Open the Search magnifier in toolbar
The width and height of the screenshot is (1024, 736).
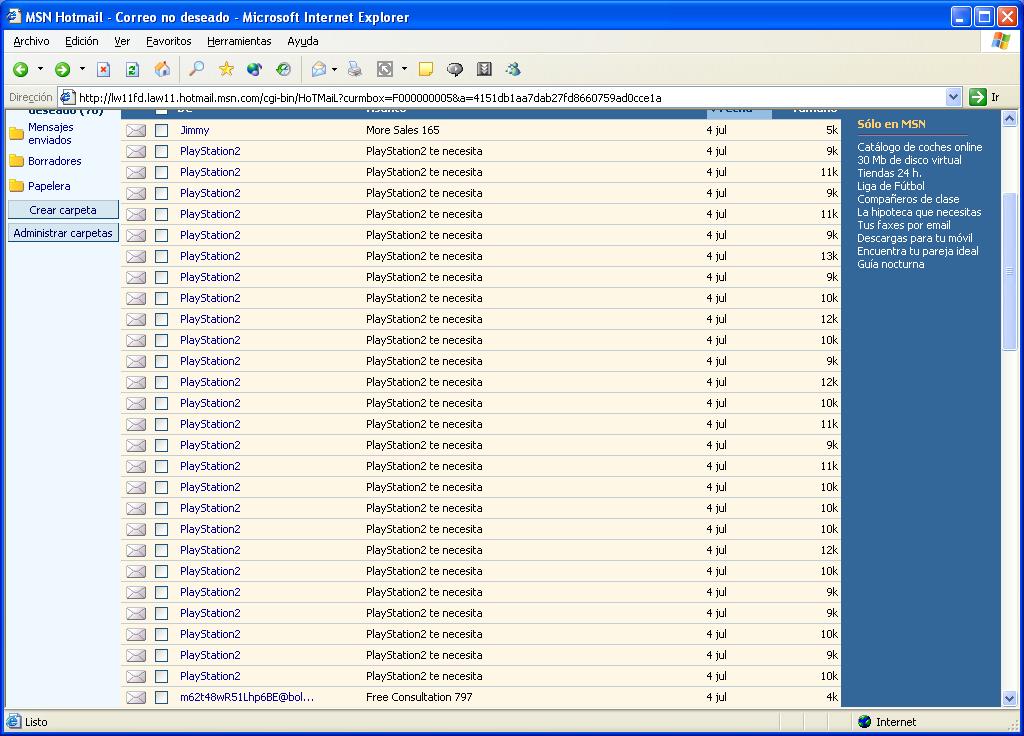[x=196, y=69]
